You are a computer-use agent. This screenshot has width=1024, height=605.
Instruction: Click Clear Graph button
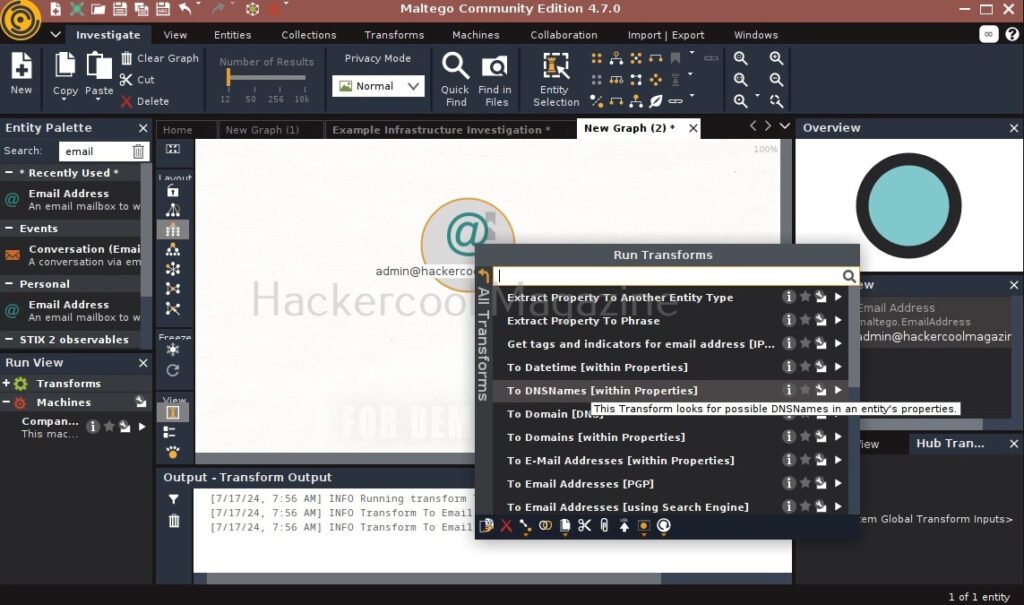[x=160, y=58]
